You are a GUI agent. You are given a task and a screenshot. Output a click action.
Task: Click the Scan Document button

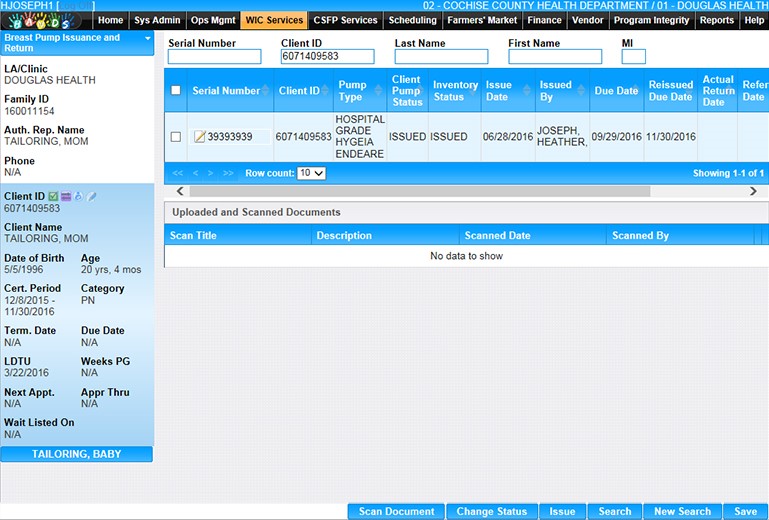[x=396, y=511]
